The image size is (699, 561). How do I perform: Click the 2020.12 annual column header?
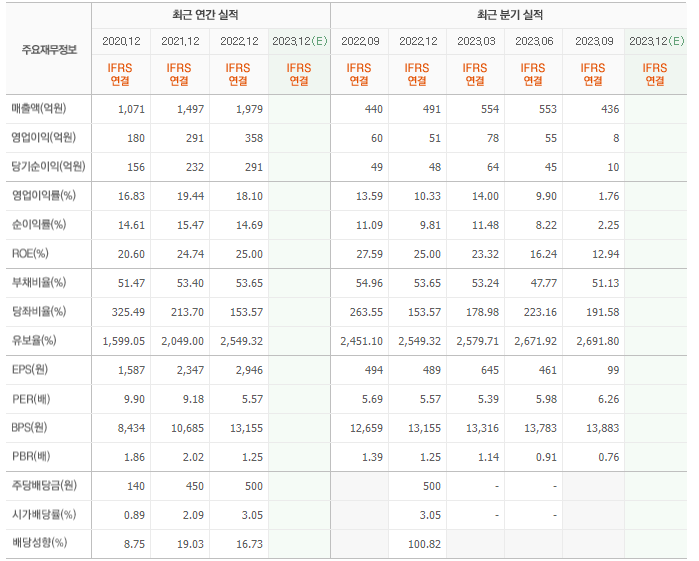[121, 41]
